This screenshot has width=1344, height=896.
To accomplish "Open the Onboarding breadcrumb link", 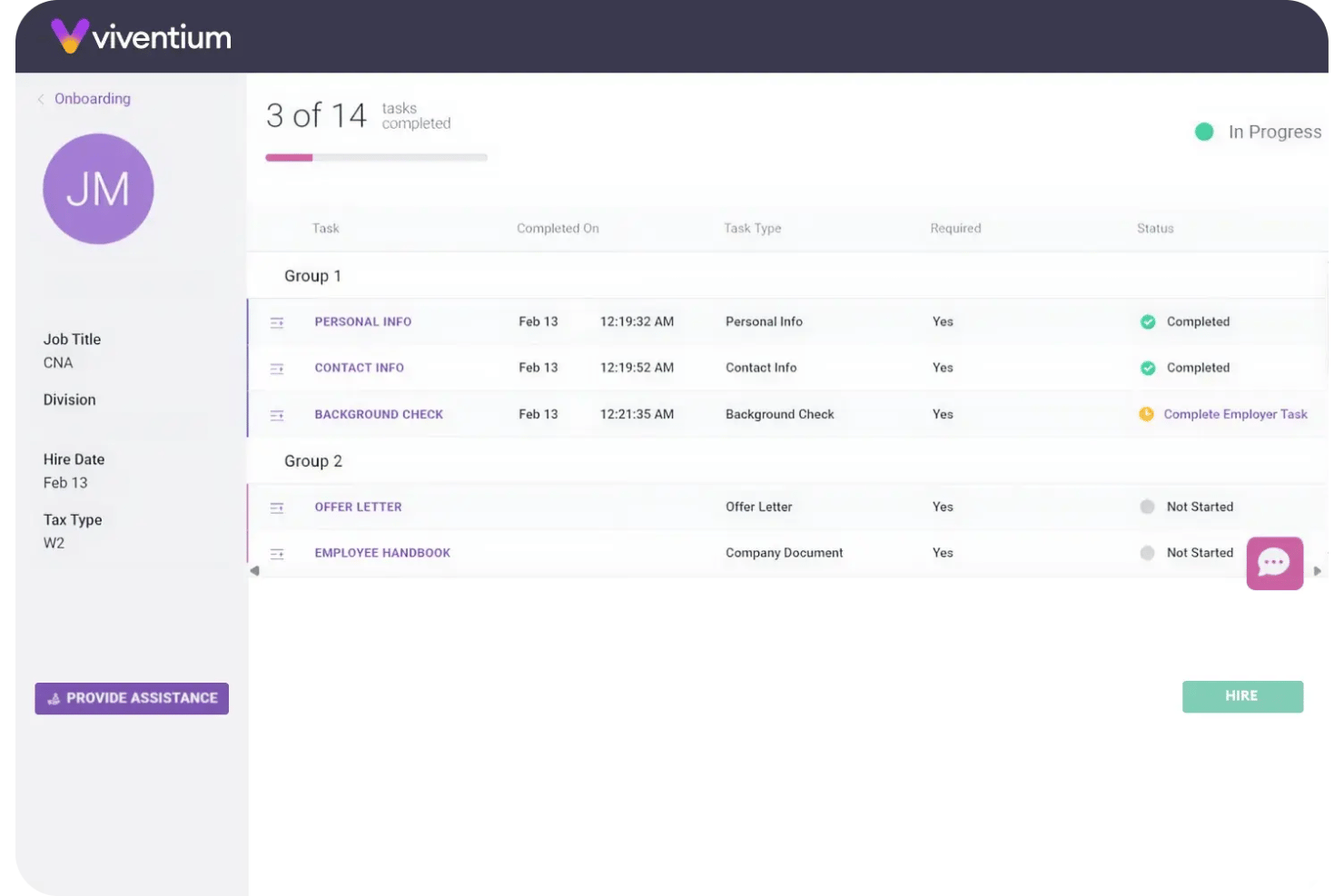I will (x=93, y=98).
